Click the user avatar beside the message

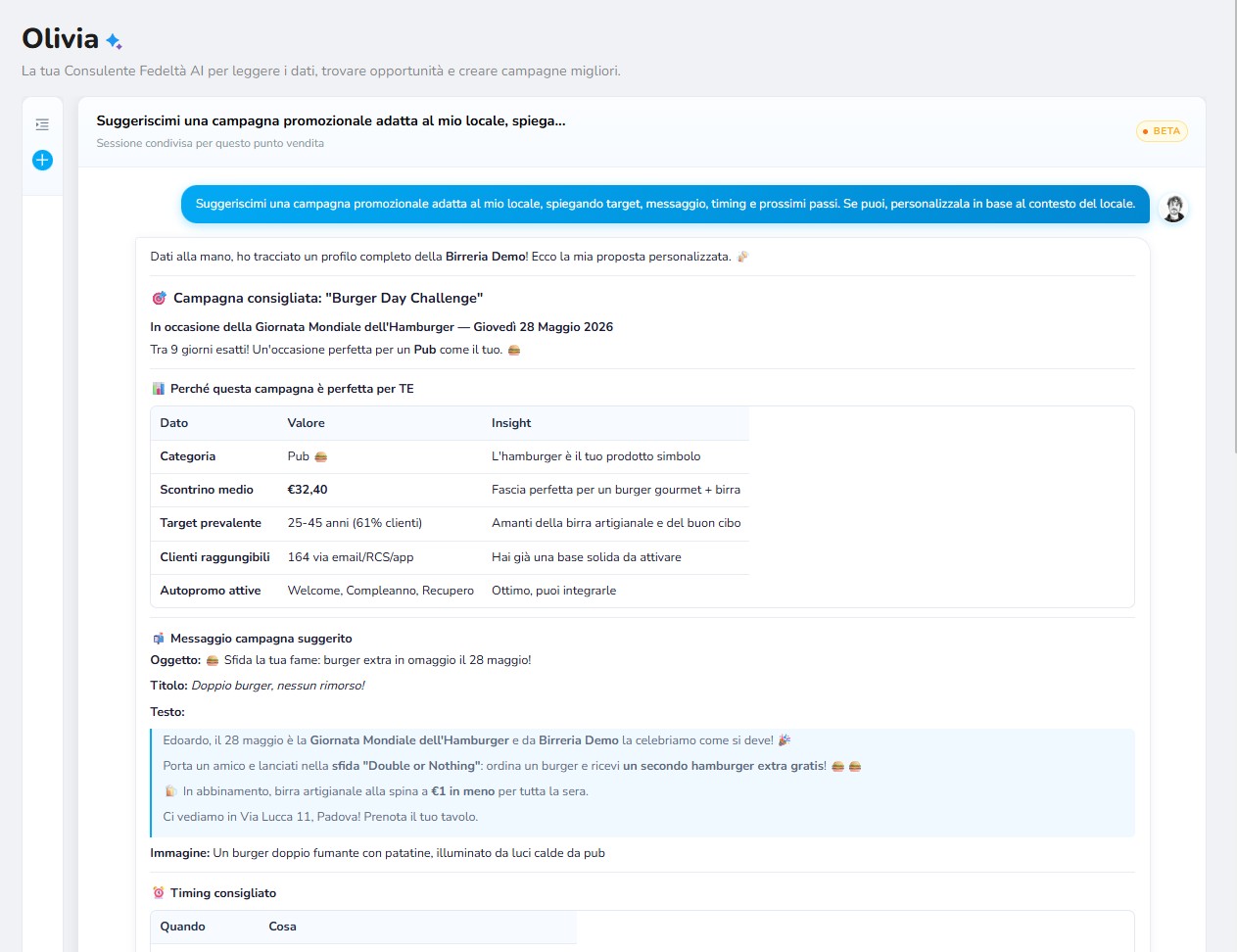(1173, 208)
